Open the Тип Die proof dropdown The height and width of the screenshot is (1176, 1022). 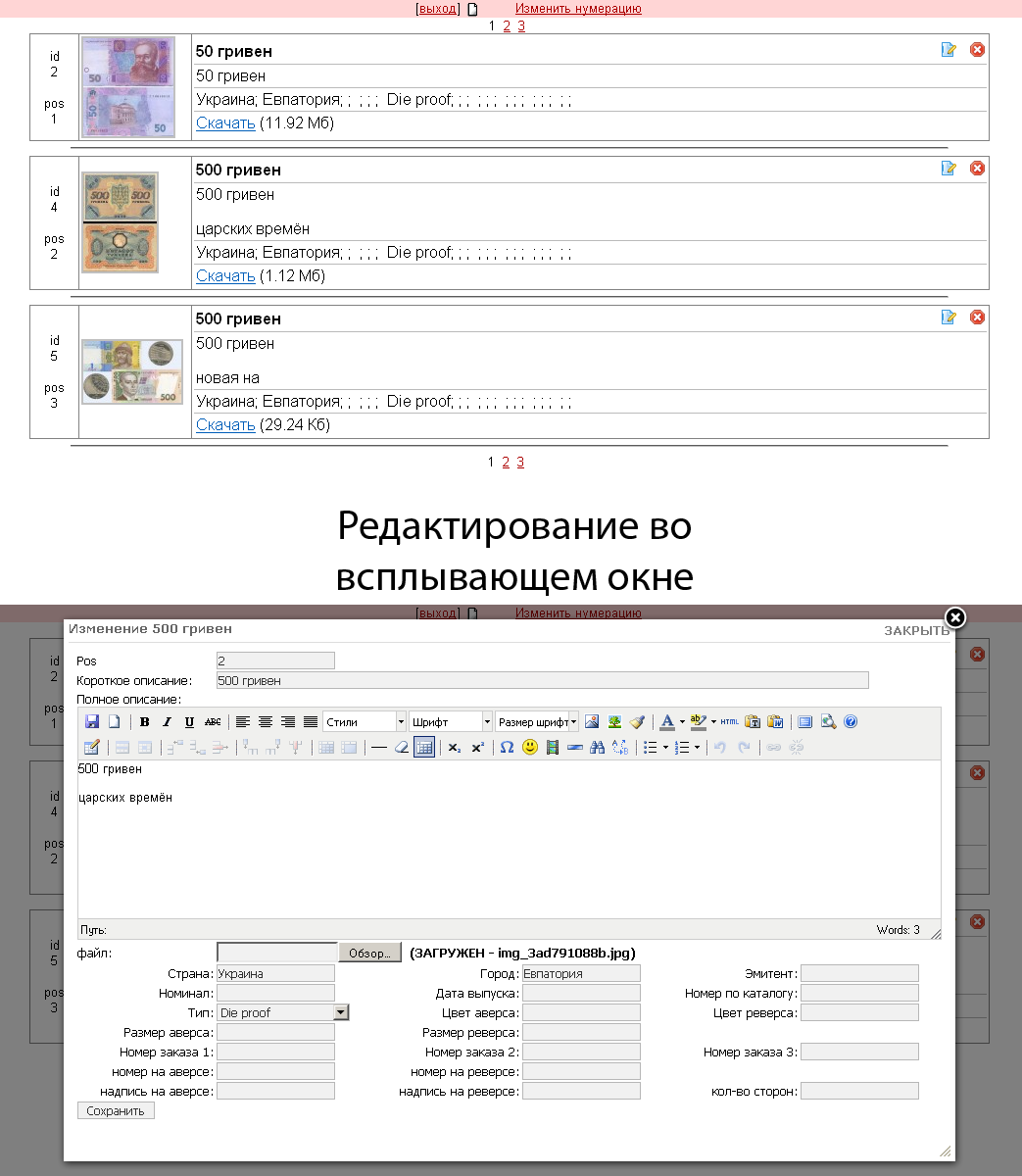[x=282, y=1012]
